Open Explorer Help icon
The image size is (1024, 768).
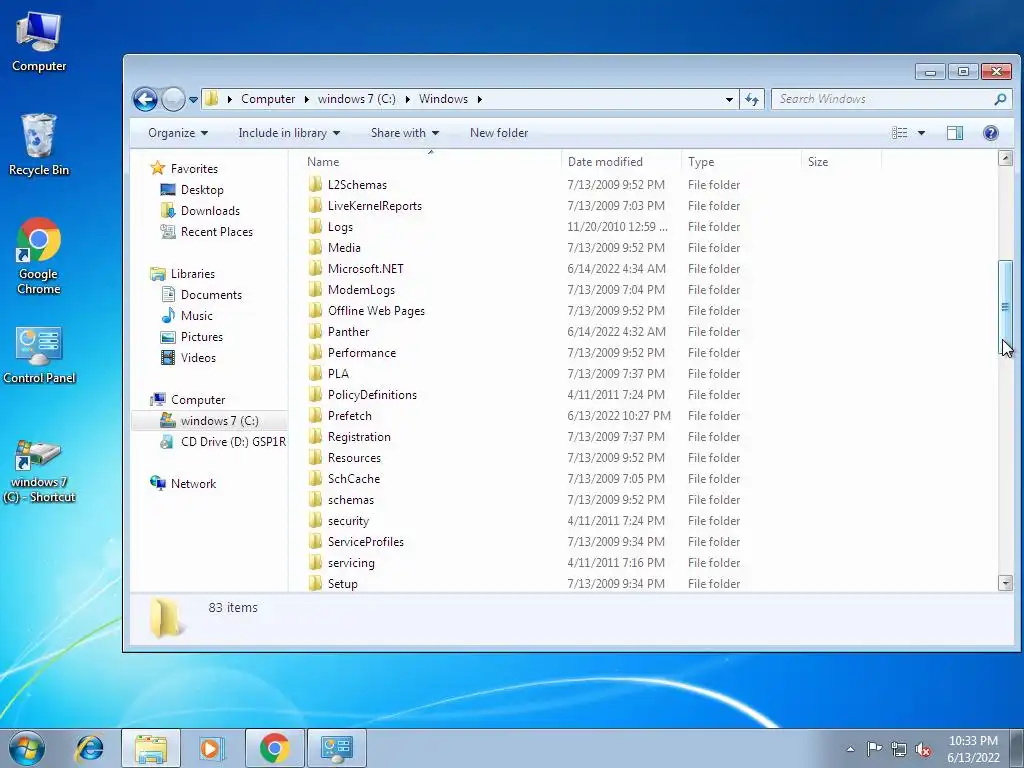click(x=991, y=133)
